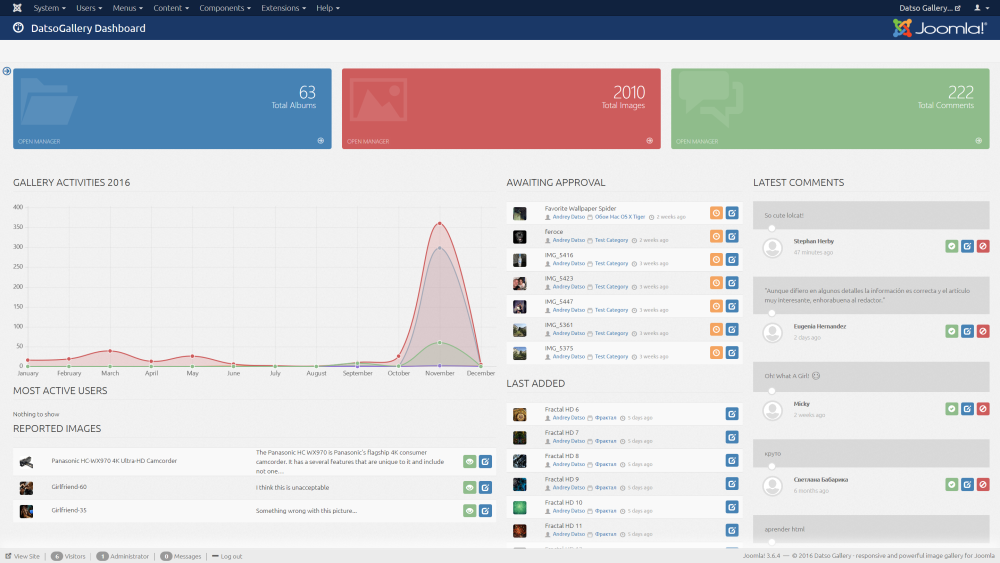Screen dimensions: 1000x563
Task: Open the Components dropdown menu
Action: [x=224, y=8]
